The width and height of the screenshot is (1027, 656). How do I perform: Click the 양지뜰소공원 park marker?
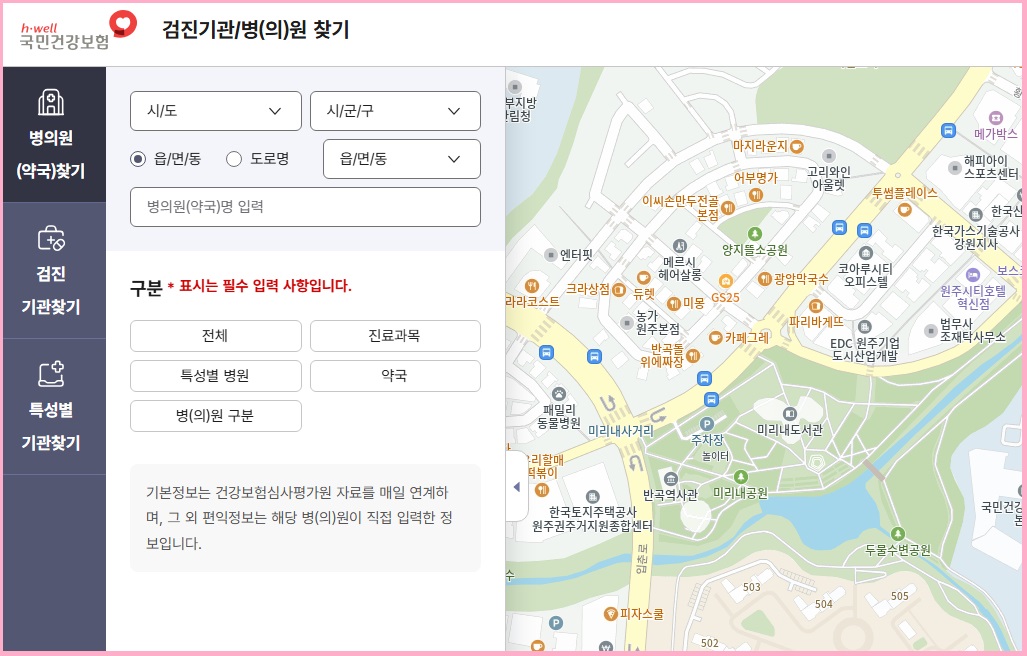755,234
